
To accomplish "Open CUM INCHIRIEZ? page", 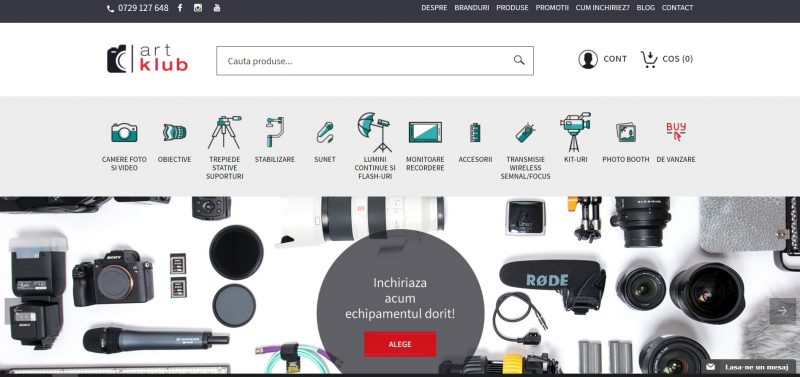I will [x=603, y=8].
